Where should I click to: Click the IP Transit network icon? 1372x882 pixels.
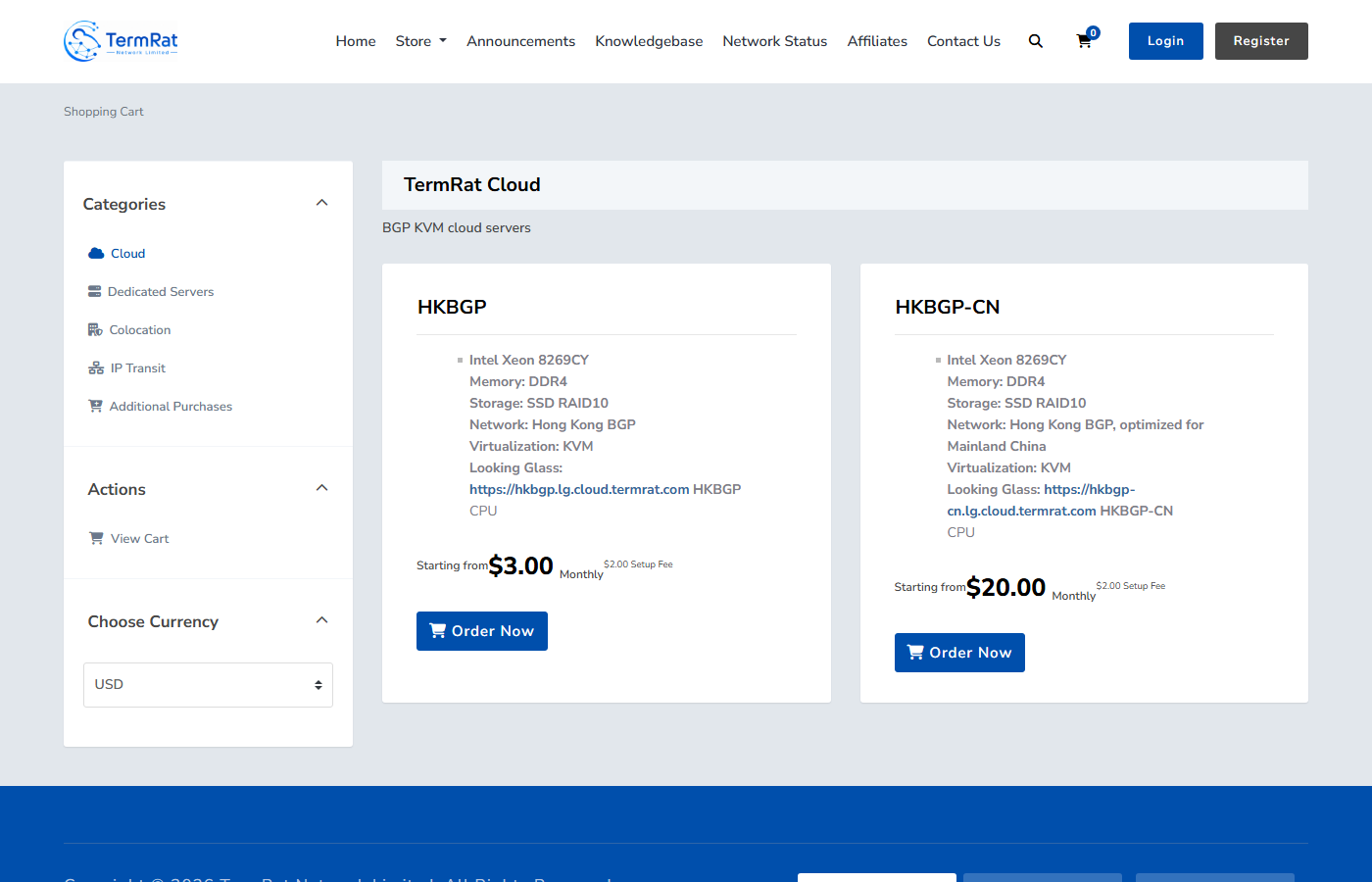pos(96,367)
